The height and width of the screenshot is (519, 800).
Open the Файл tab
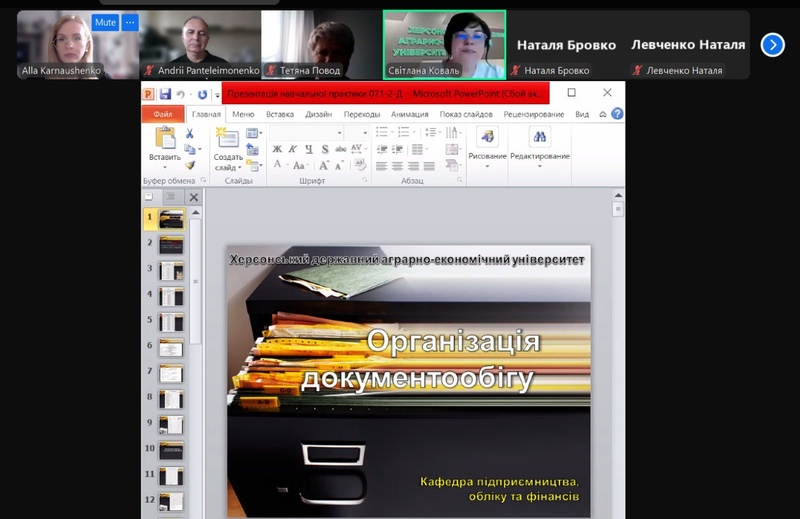tap(163, 114)
